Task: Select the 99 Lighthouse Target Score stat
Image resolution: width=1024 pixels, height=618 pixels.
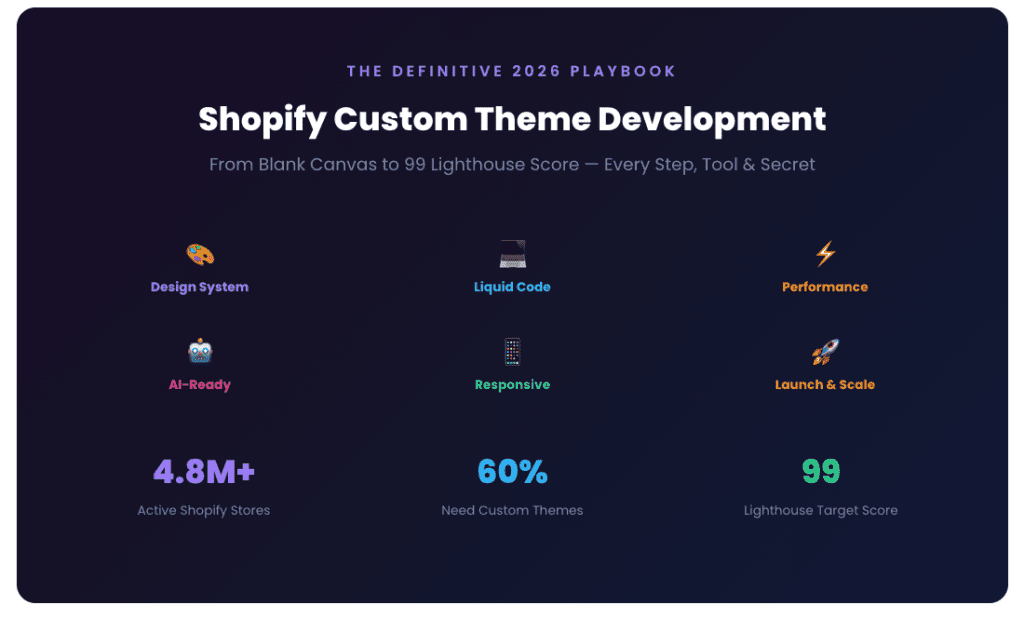Action: [819, 470]
